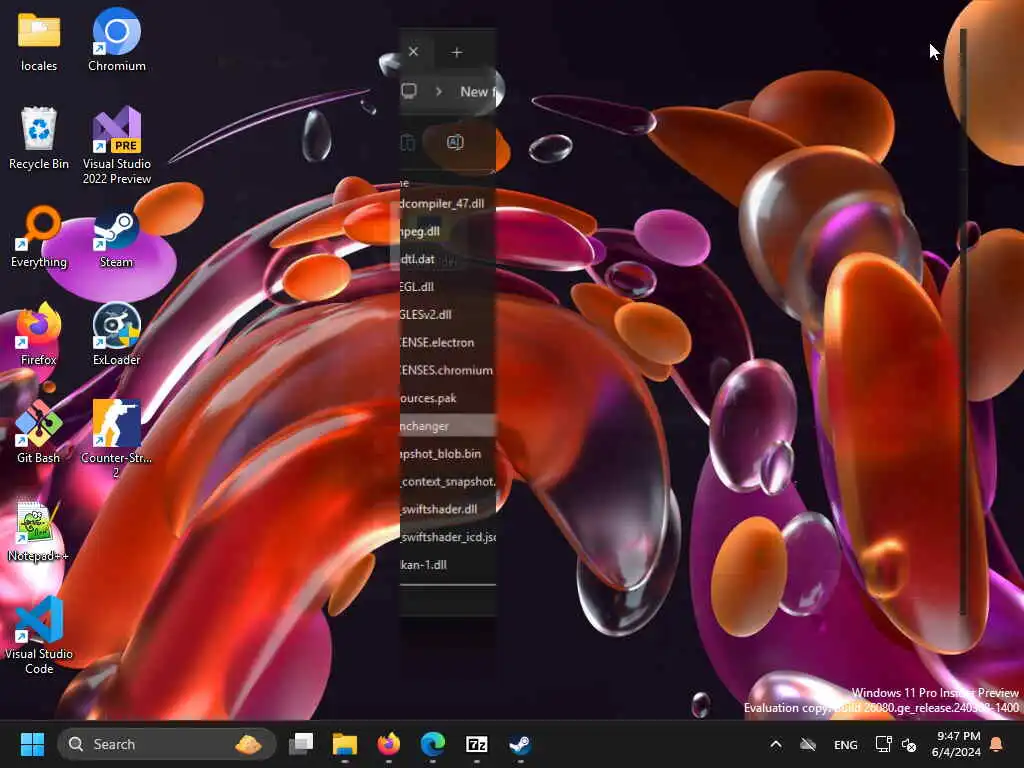
Task: Click the Rename toolbar icon in Explorer
Action: [455, 142]
